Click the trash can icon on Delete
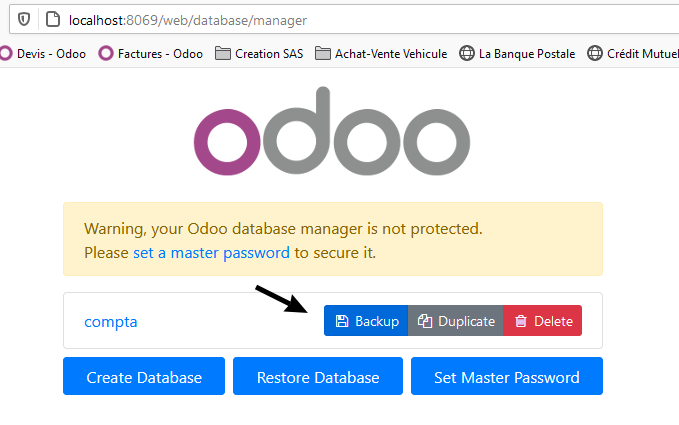This screenshot has width=679, height=425. coord(521,321)
